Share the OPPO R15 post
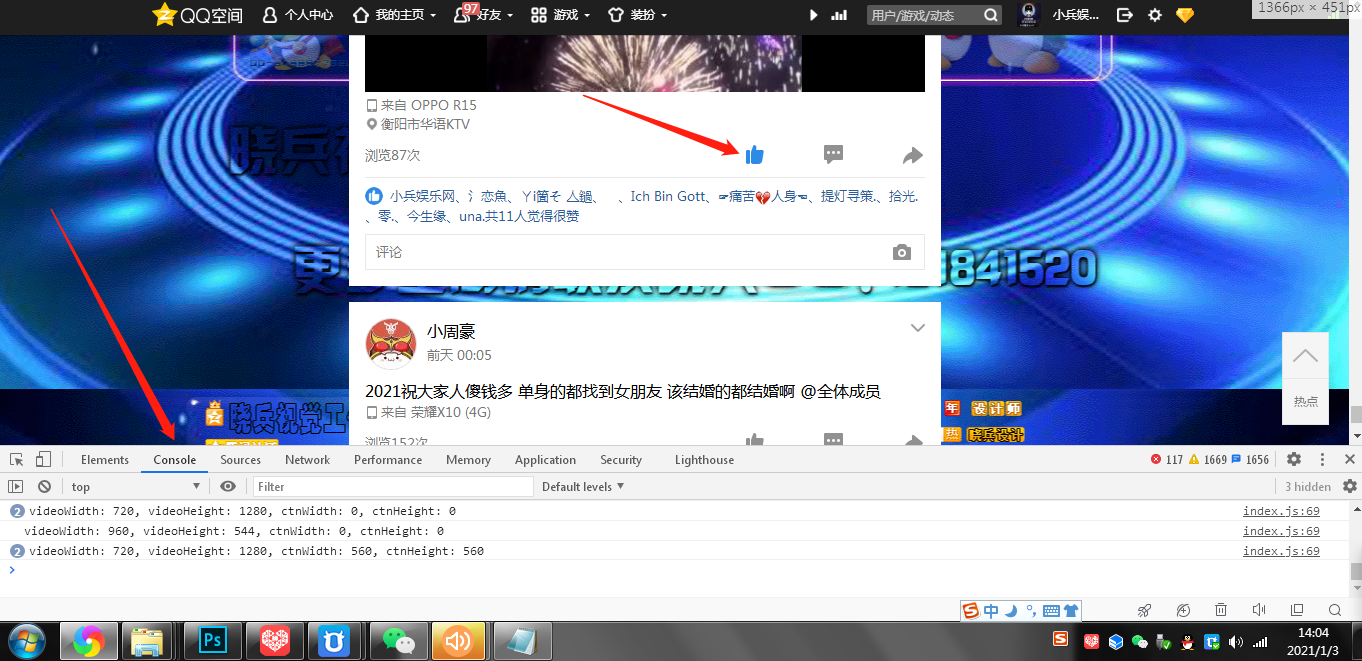Image resolution: width=1362 pixels, height=661 pixels. point(912,155)
